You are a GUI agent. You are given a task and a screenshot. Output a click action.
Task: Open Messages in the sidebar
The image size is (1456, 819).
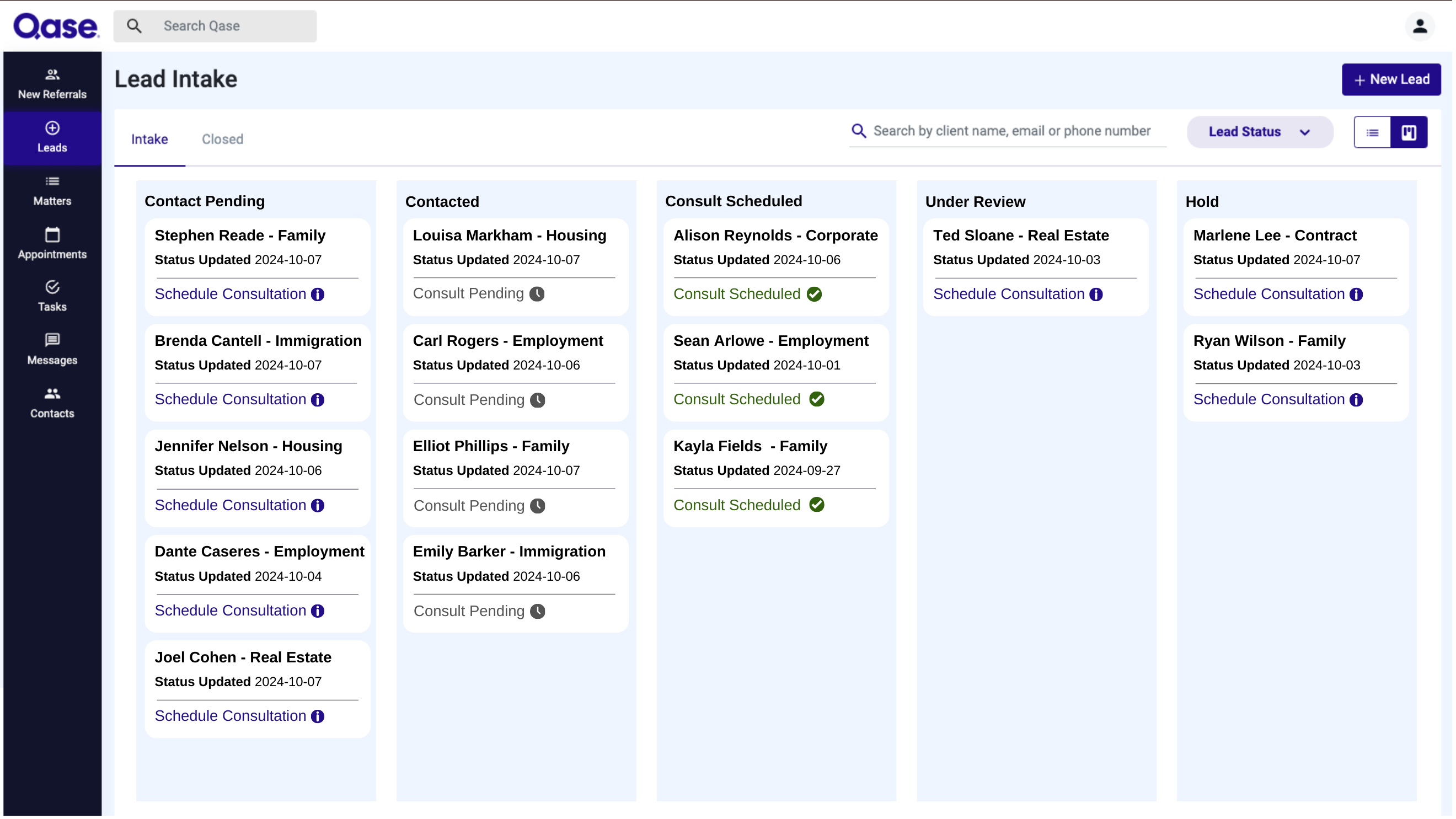pyautogui.click(x=52, y=350)
